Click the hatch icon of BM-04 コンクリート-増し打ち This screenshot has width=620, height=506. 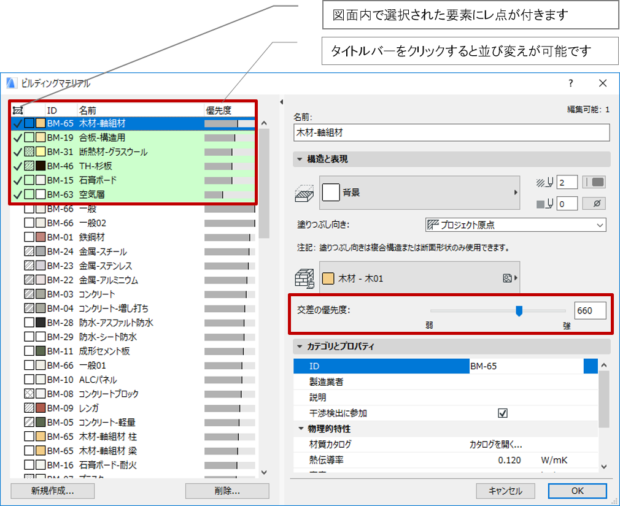pos(29,308)
